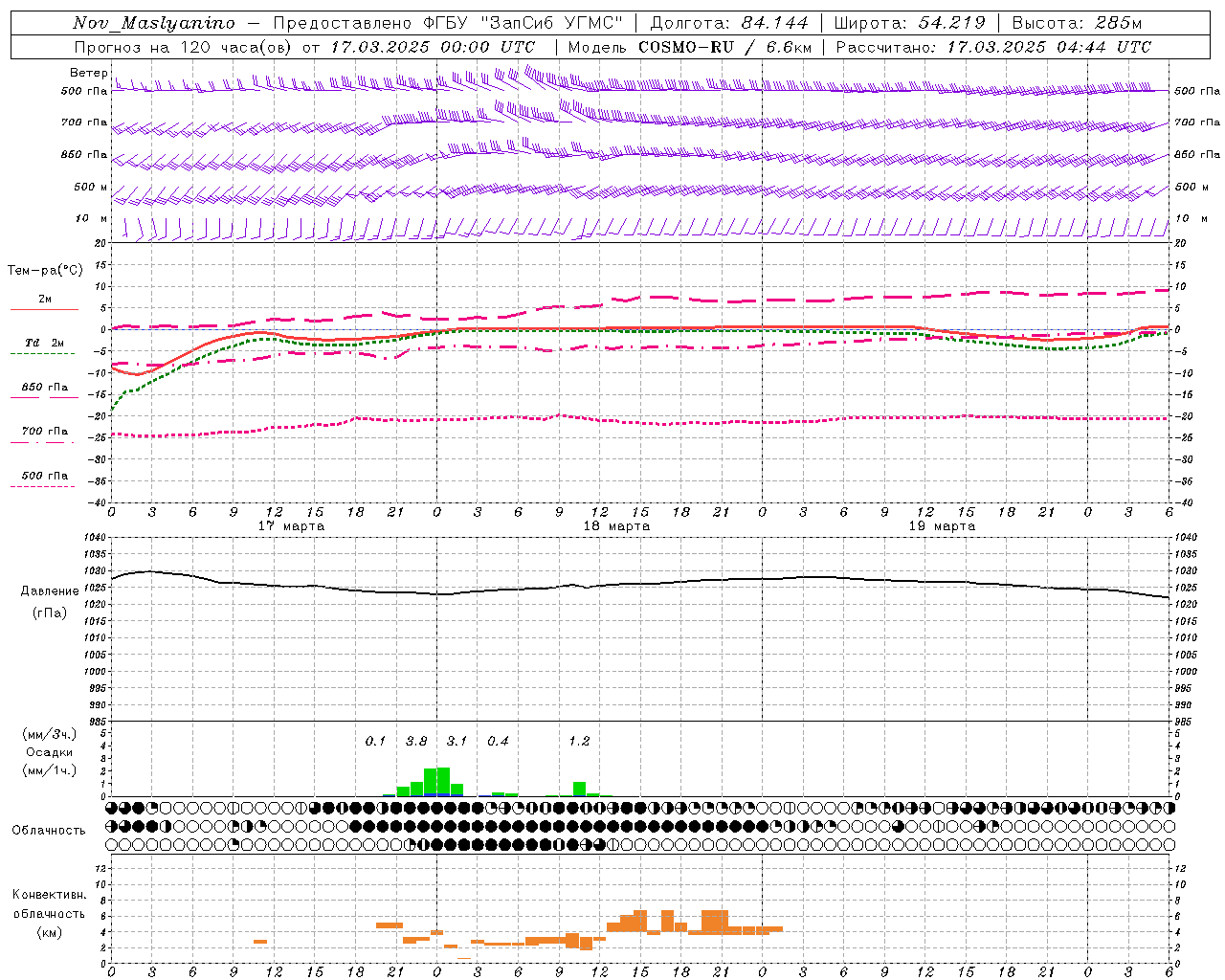This screenshot has width=1225, height=980.
Task: Select the 700 гПа temperature legend entry
Action: pyautogui.click(x=45, y=432)
